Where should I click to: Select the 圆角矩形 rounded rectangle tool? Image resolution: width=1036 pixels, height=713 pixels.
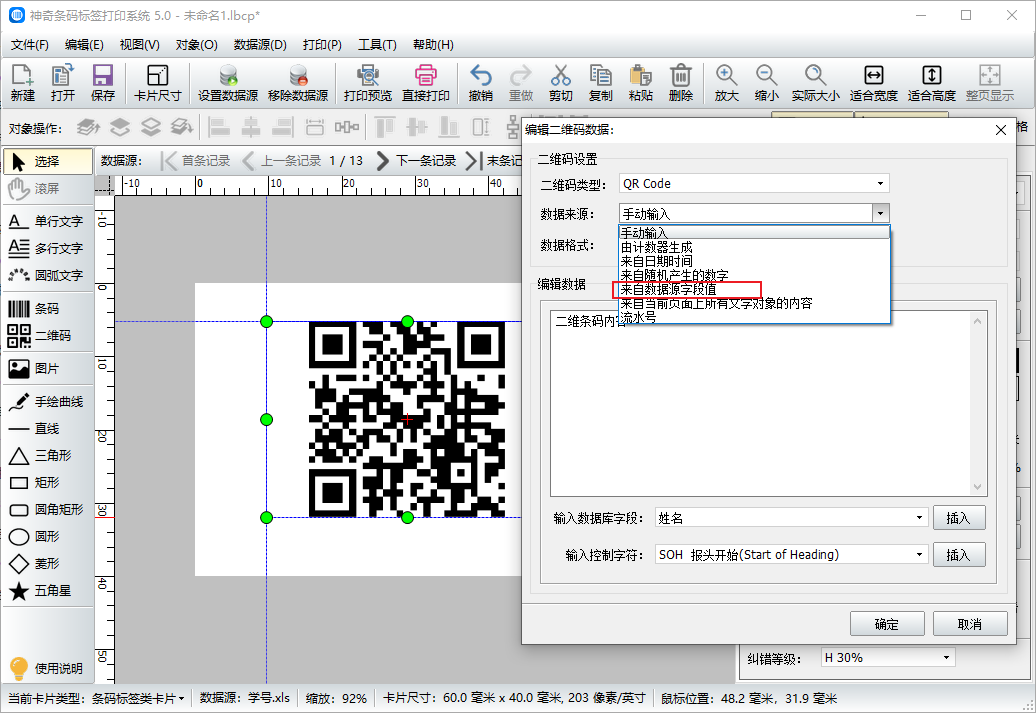coord(48,509)
